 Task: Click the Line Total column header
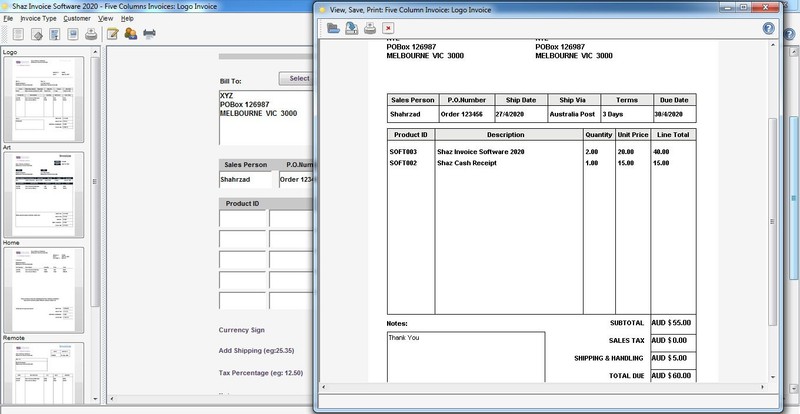point(673,135)
